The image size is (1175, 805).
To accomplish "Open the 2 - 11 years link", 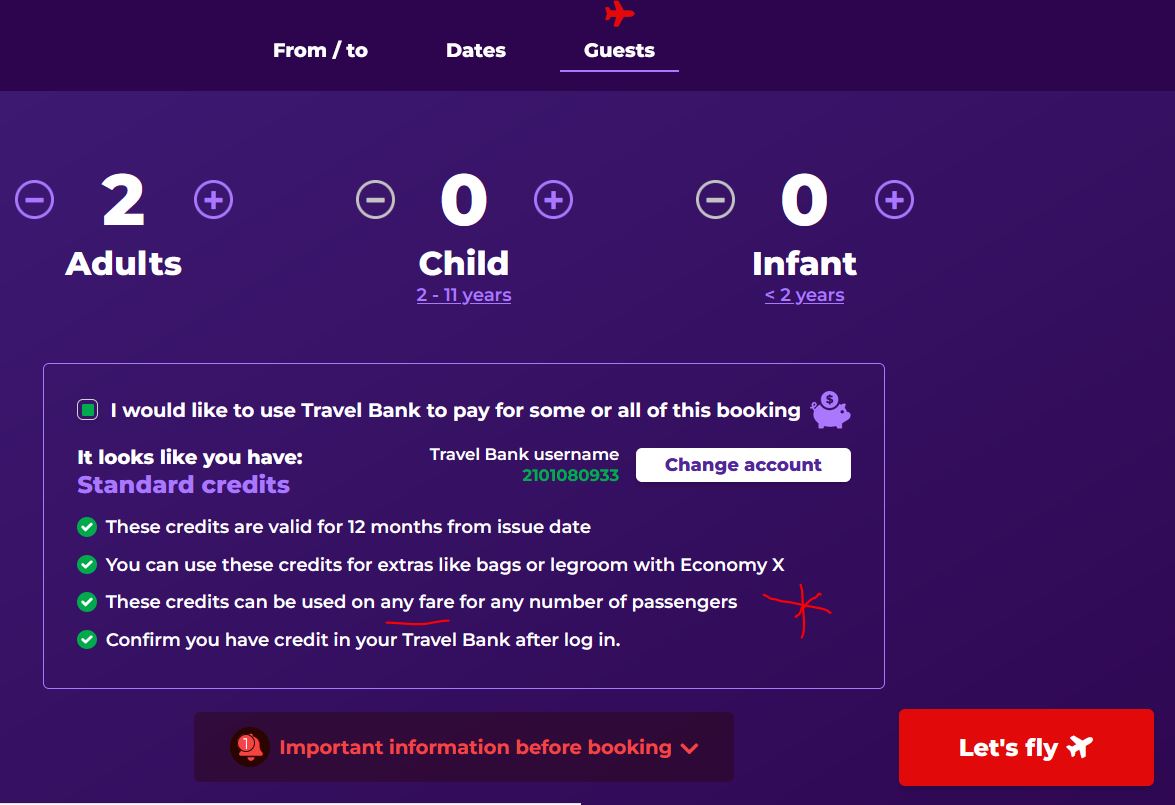I will click(x=464, y=295).
